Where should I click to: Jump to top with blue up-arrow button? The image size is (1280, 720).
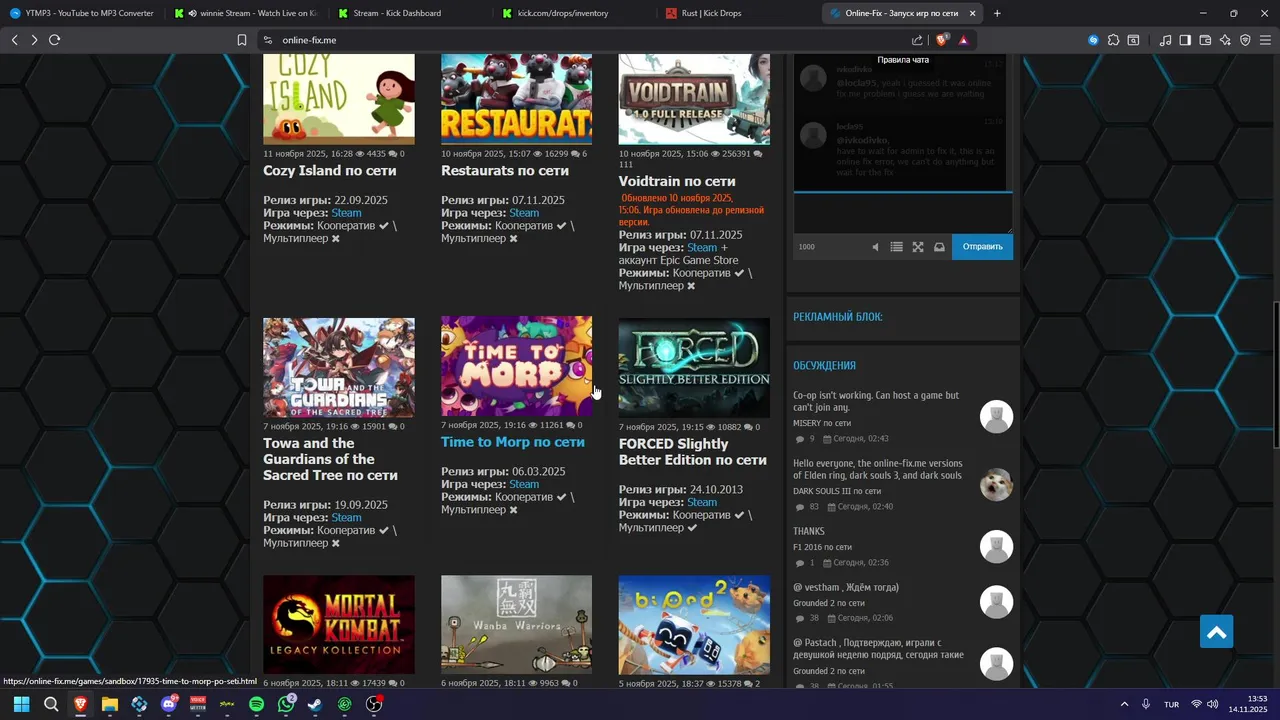point(1216,632)
